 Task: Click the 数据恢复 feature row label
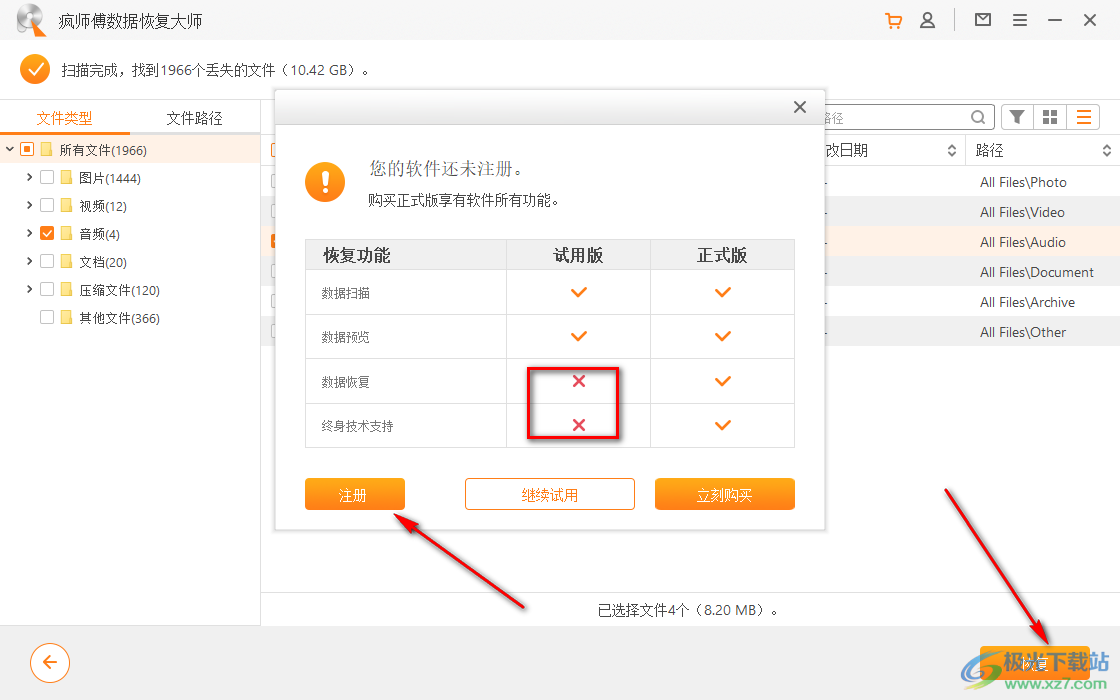point(345,382)
